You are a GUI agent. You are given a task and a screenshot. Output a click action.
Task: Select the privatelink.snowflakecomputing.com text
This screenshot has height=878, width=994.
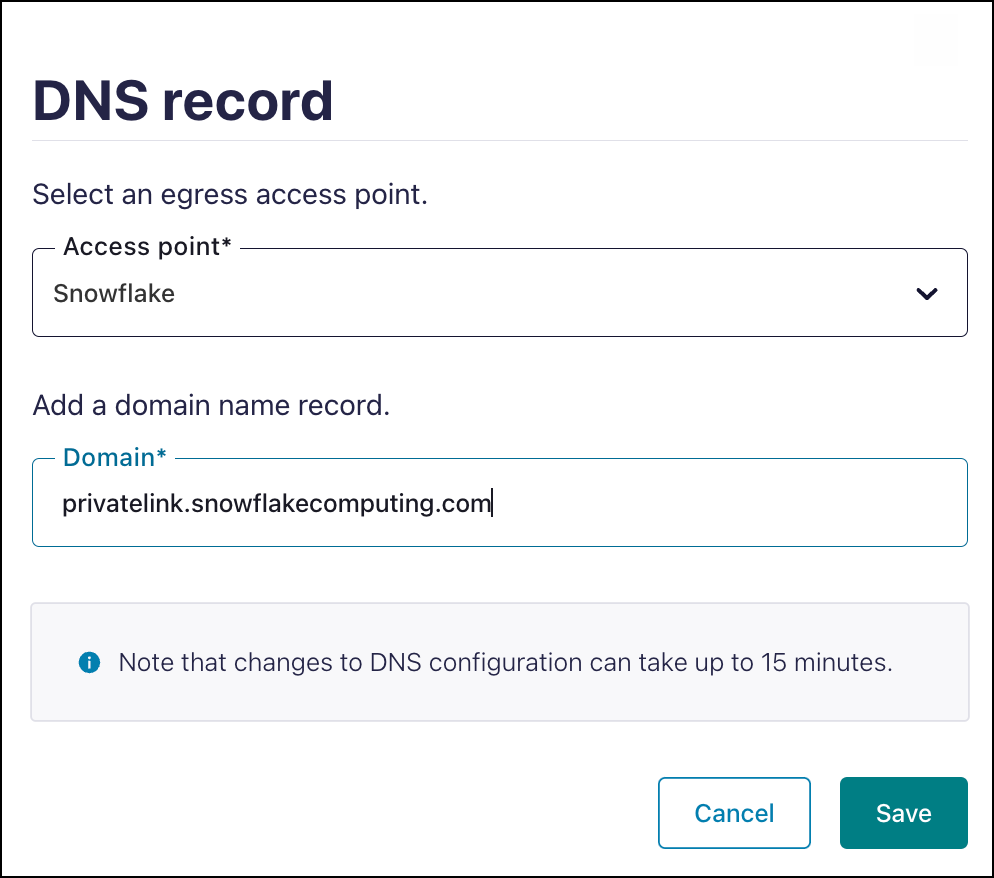click(276, 503)
